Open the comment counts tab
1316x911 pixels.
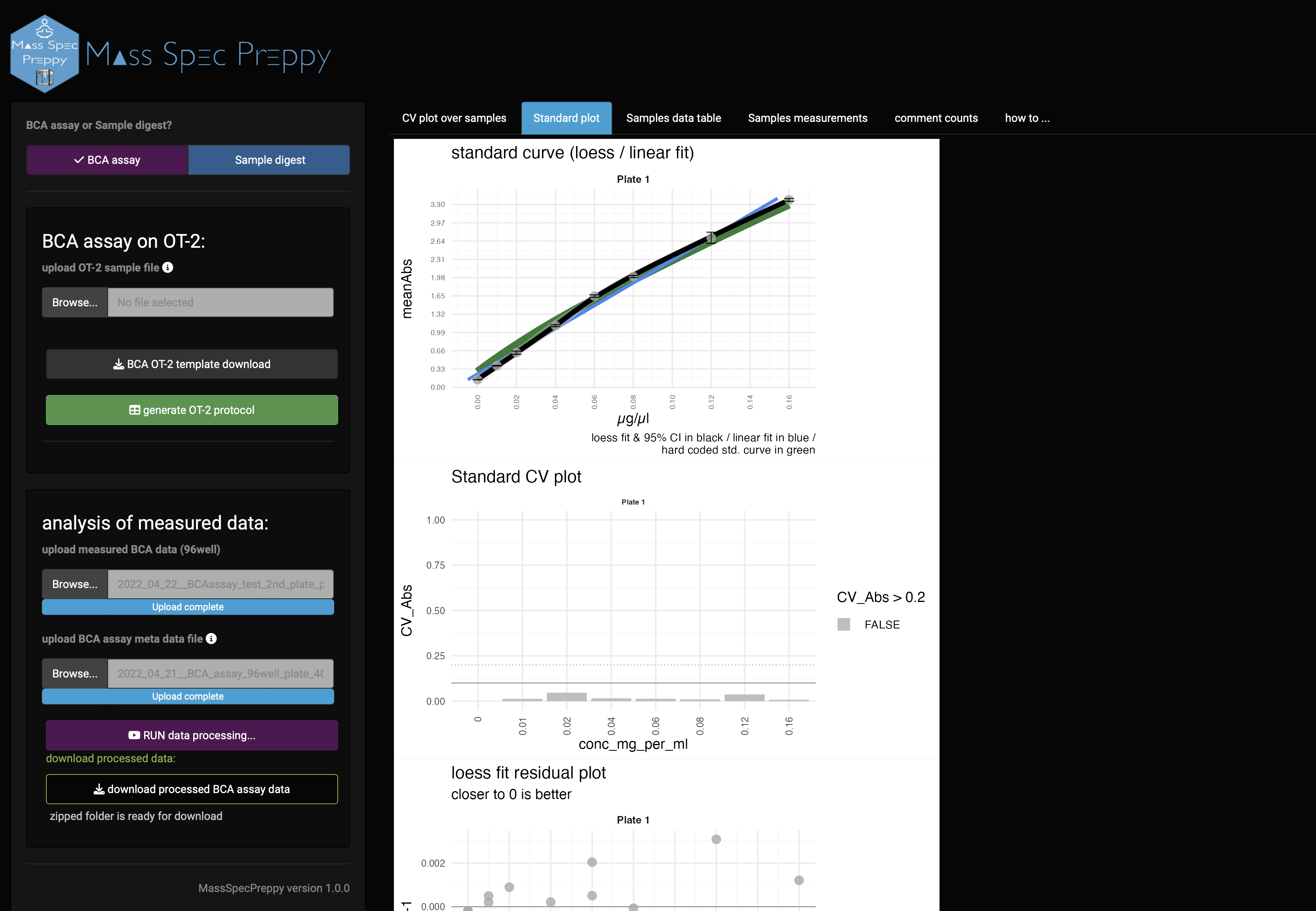(936, 118)
